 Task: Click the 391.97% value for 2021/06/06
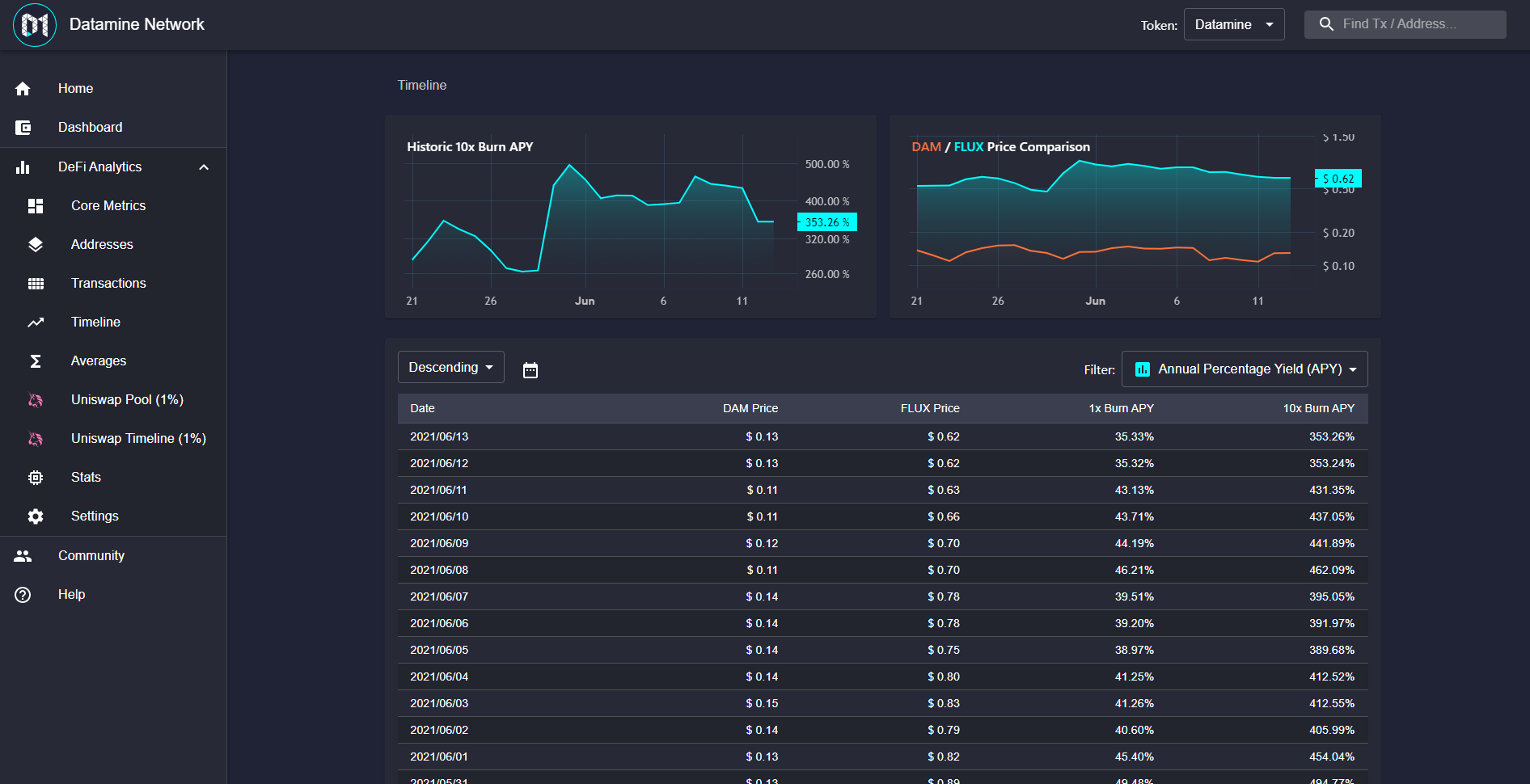pyautogui.click(x=1332, y=624)
